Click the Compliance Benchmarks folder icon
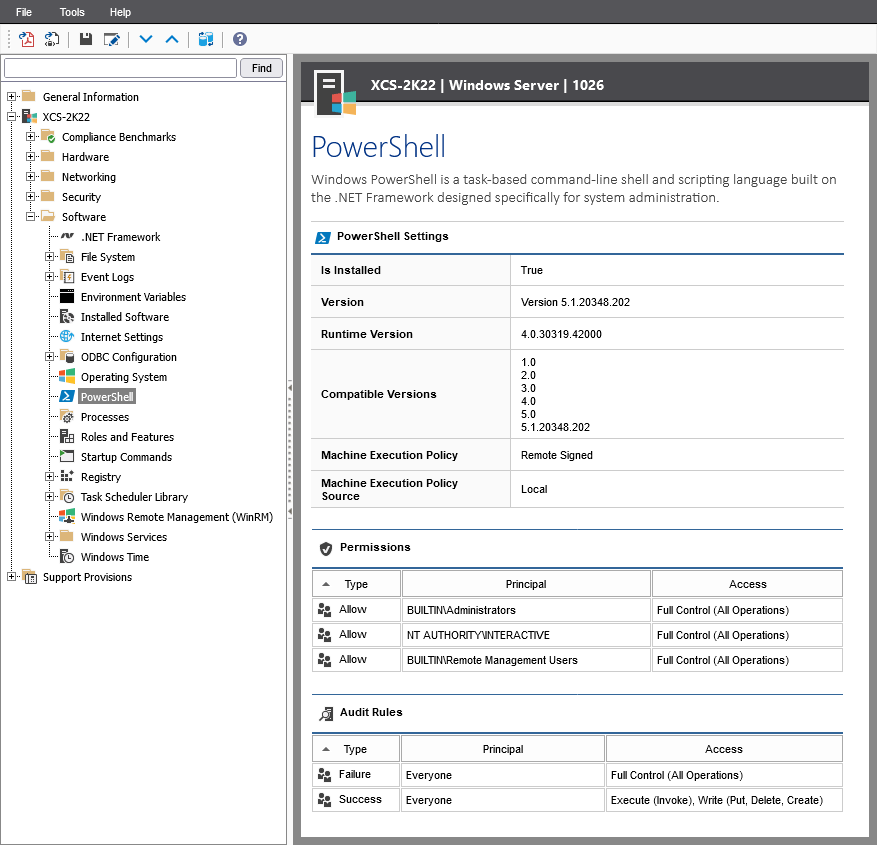 [x=48, y=136]
